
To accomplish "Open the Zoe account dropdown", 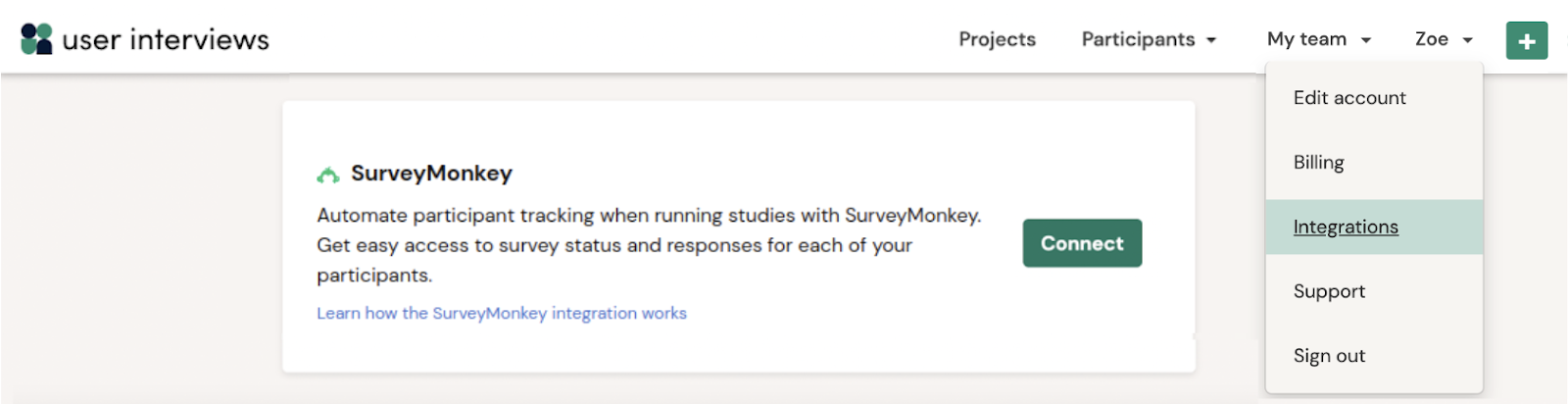I will [1443, 39].
